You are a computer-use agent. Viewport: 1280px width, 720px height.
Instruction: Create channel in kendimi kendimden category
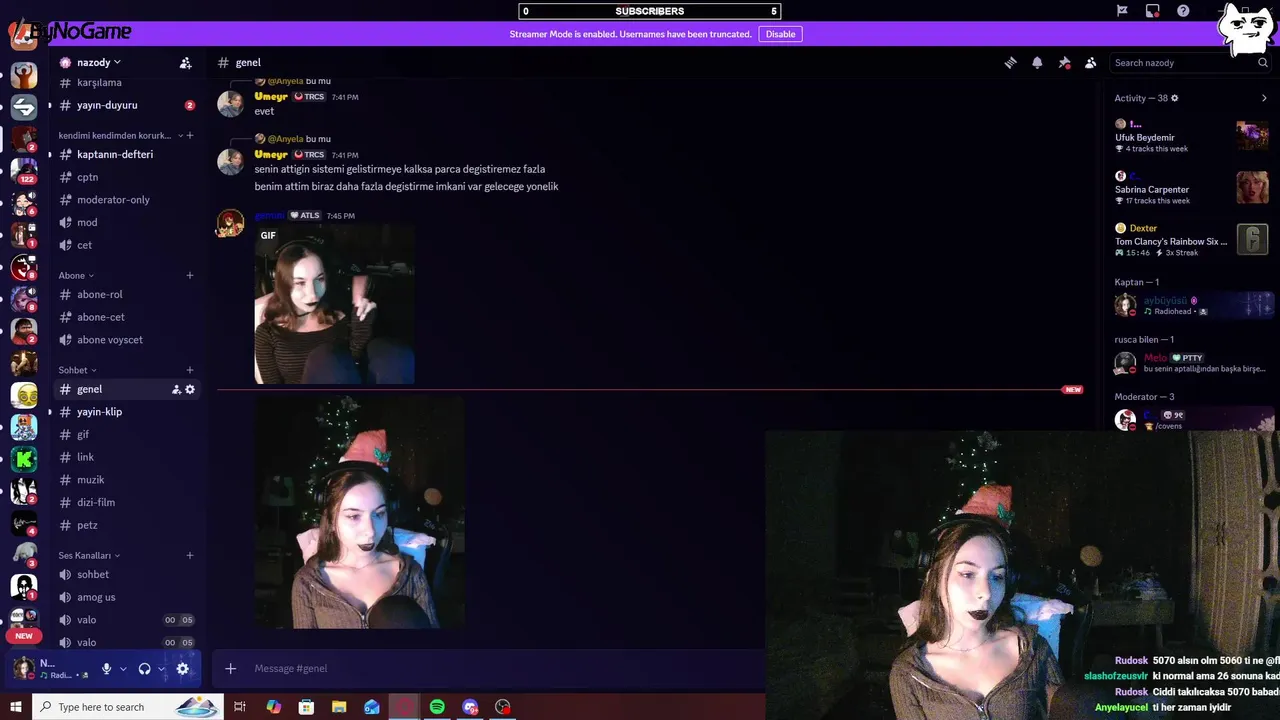pos(190,135)
